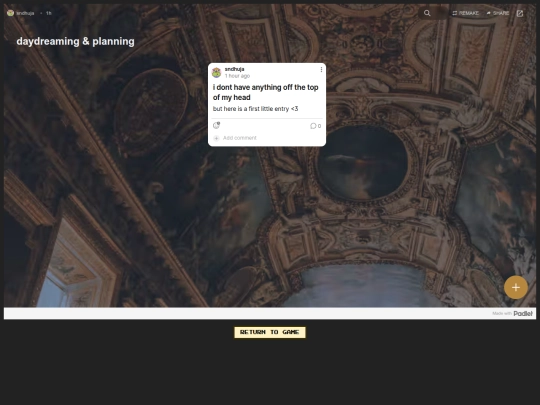The width and height of the screenshot is (540, 405).
Task: Open the post's three-dot options menu
Action: tap(321, 70)
